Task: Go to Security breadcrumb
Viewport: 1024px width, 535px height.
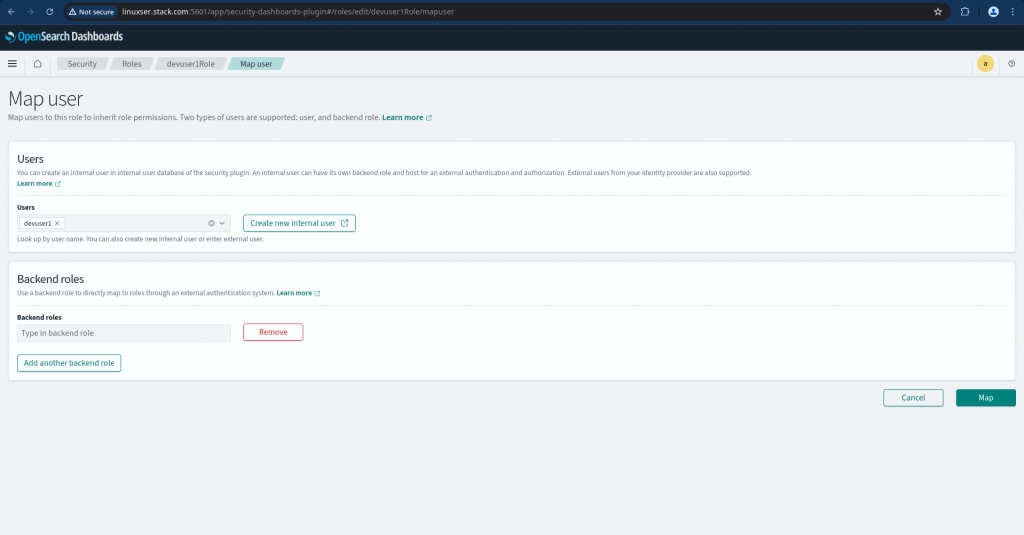Action: click(82, 64)
